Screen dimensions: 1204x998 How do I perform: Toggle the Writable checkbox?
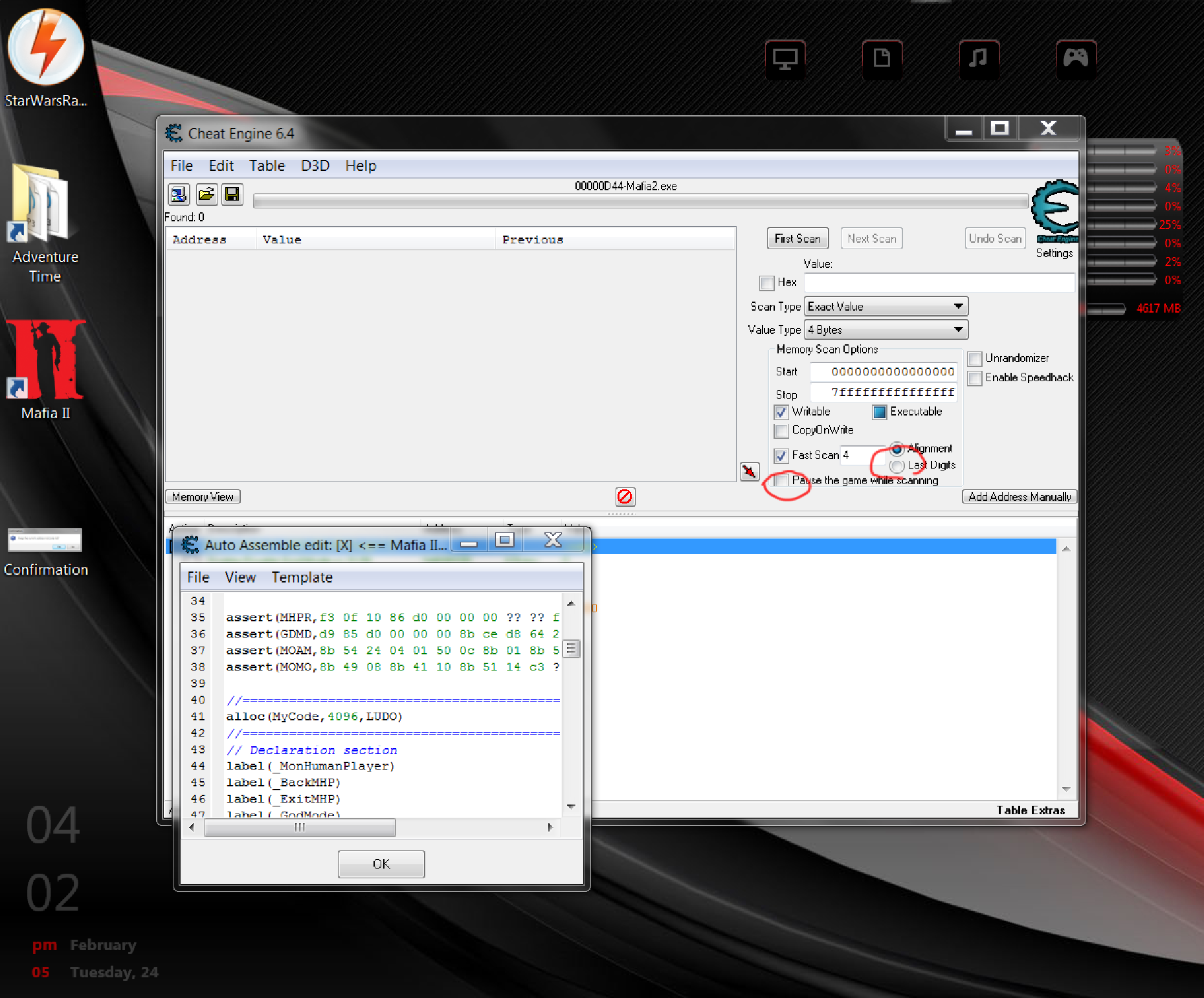tap(781, 412)
